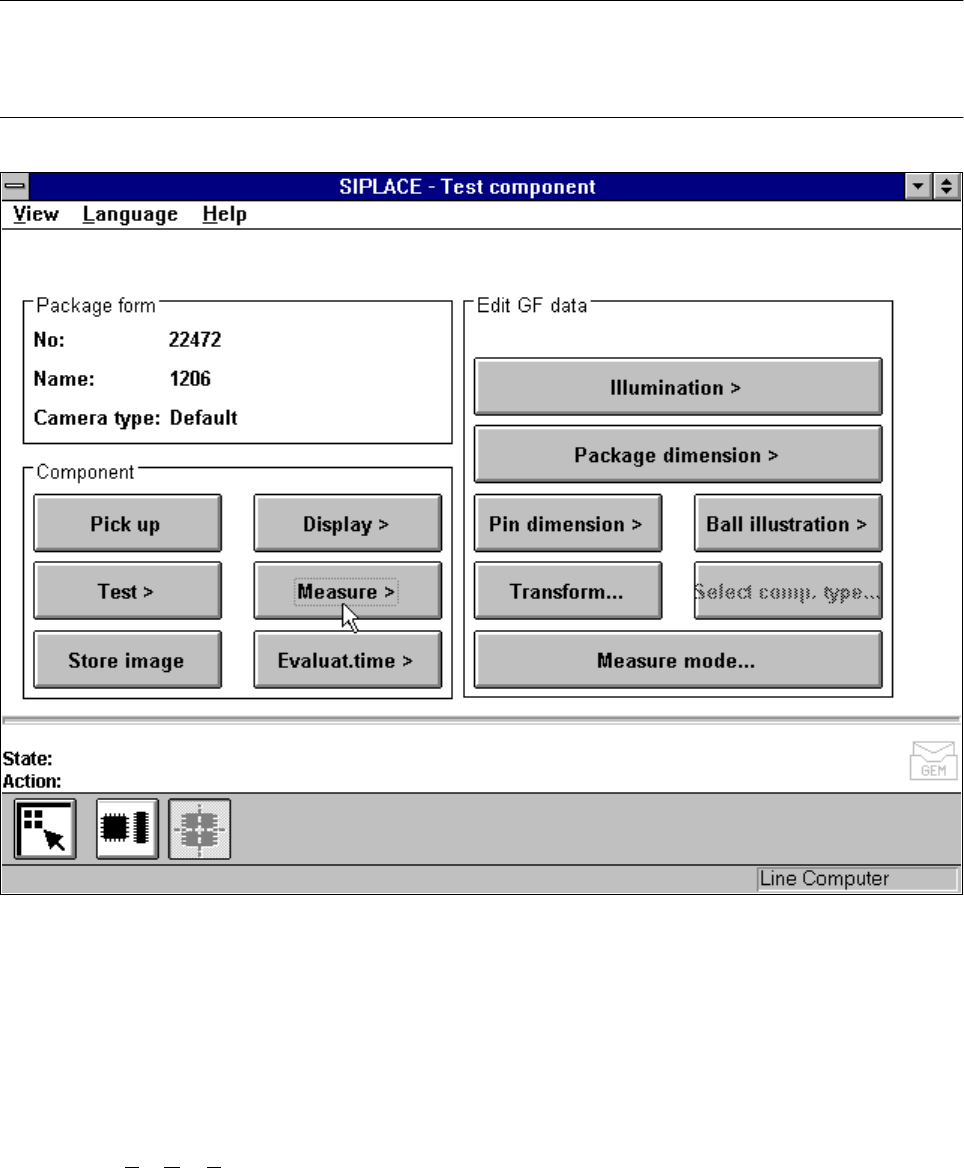Click the Transform... button

(568, 591)
